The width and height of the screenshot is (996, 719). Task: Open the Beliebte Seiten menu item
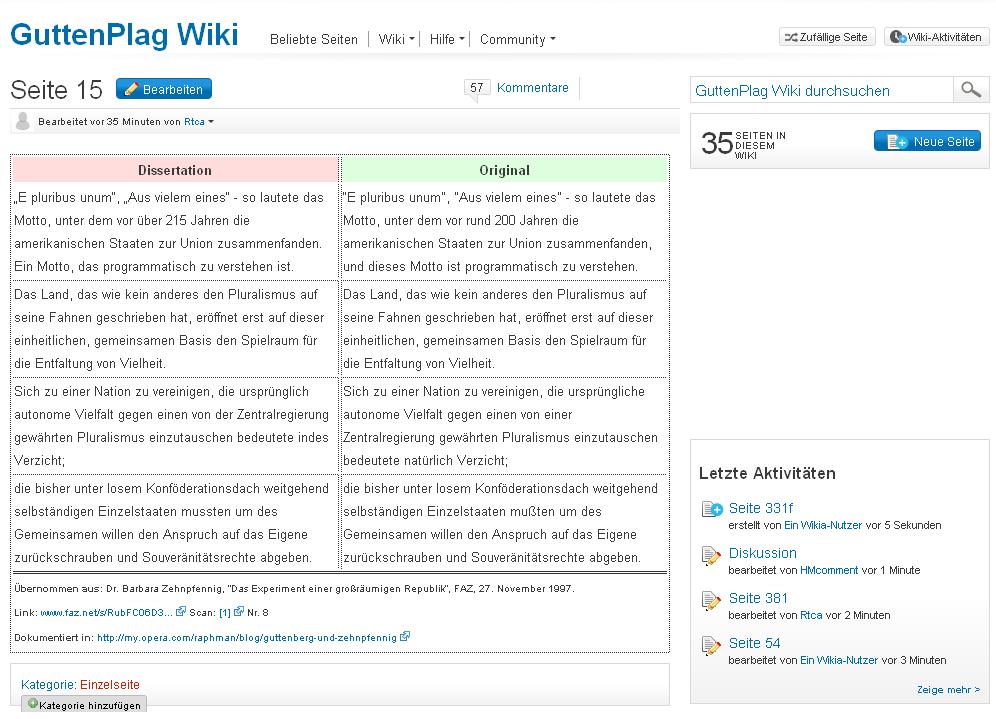pos(313,40)
